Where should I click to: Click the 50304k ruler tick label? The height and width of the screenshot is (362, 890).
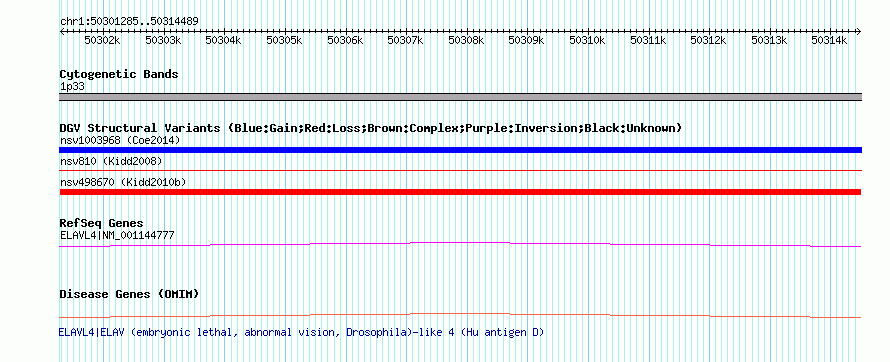(223, 40)
